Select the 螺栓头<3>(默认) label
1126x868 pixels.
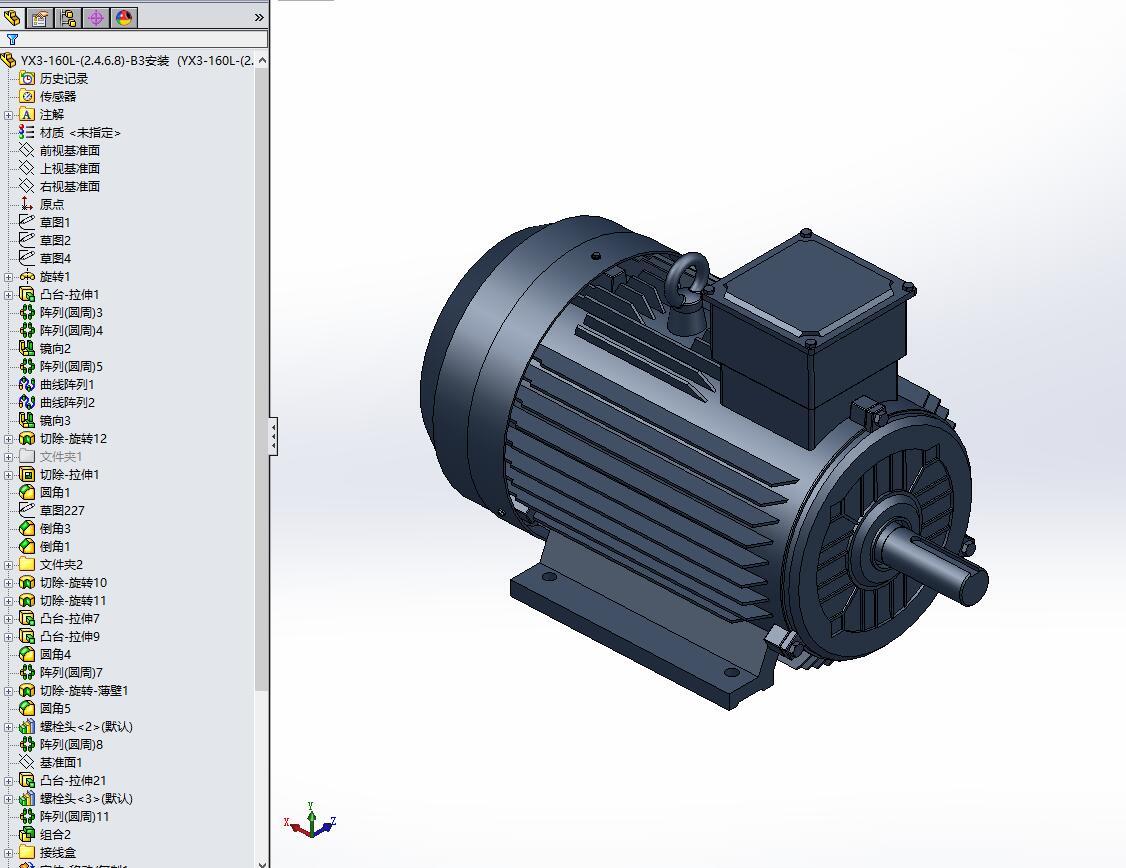pyautogui.click(x=86, y=798)
